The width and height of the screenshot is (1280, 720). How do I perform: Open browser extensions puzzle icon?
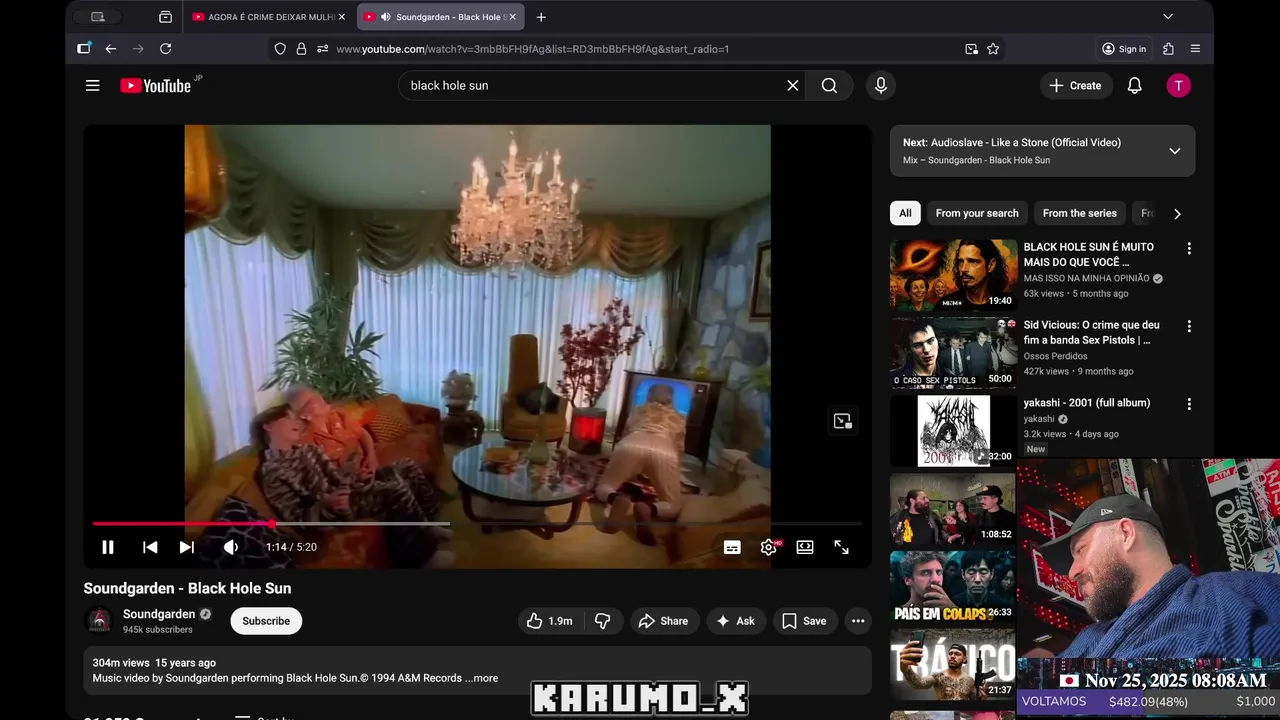1168,49
